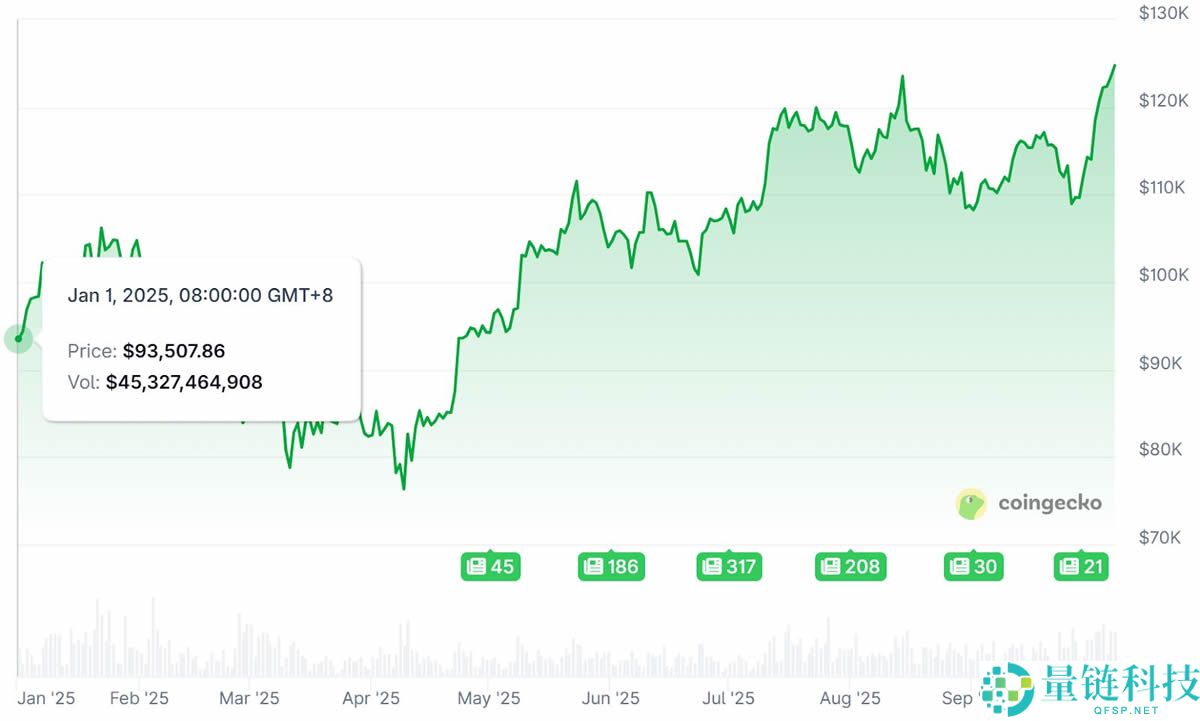Open the news badge labeled 21
Viewport: 1200px width, 721px height.
click(1081, 567)
